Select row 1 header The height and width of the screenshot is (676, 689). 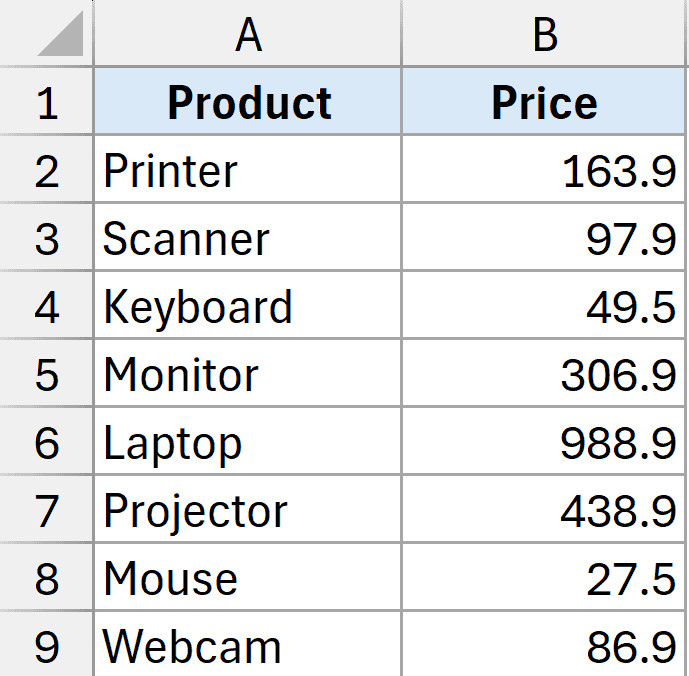tap(47, 102)
